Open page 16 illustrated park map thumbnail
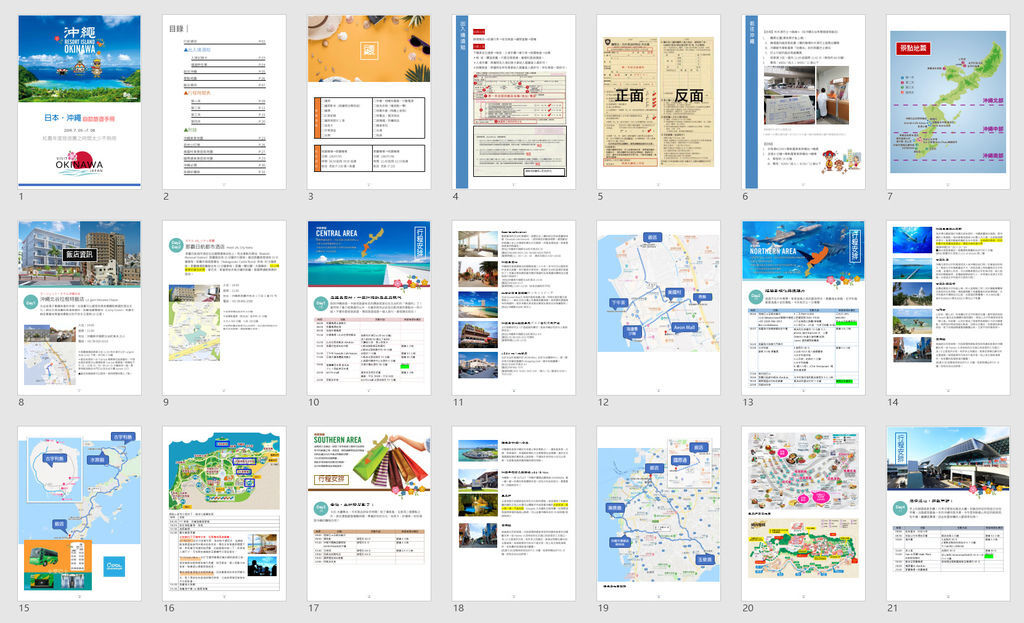Viewport: 1024px width, 623px height. click(x=224, y=513)
